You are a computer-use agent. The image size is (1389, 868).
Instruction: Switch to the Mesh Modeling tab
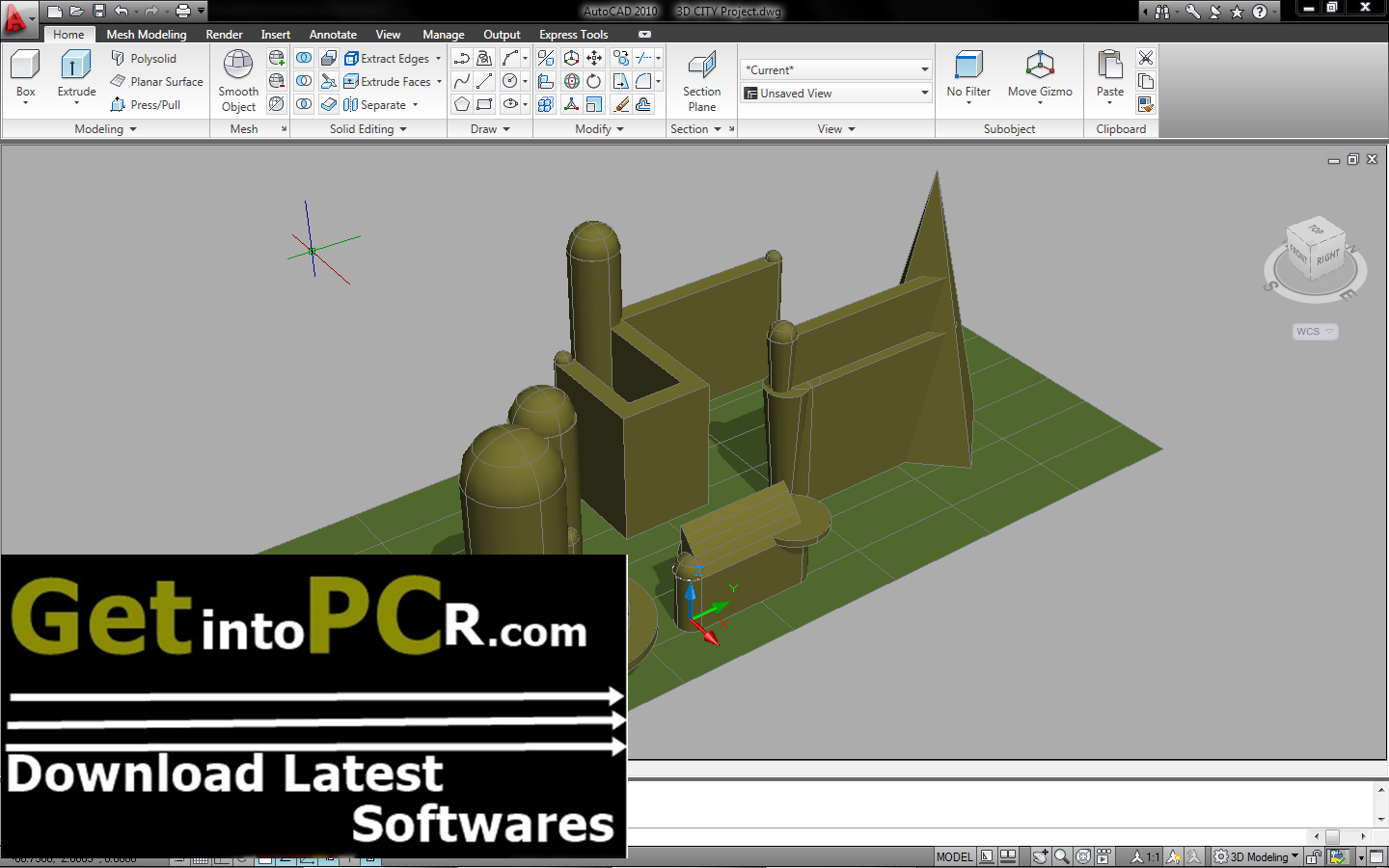click(147, 35)
